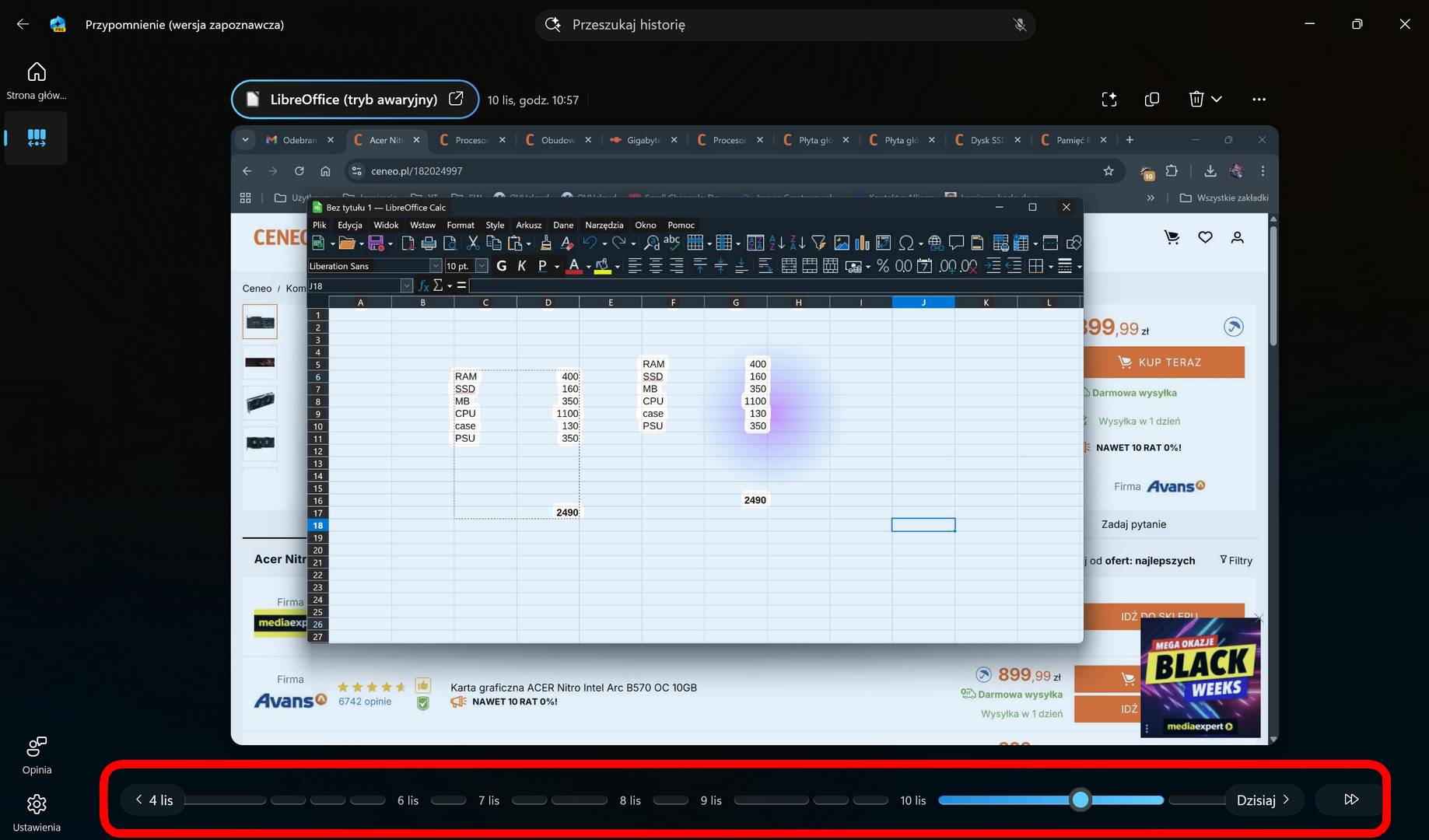
Task: Go back using the top-left arrow
Action: pos(23,24)
